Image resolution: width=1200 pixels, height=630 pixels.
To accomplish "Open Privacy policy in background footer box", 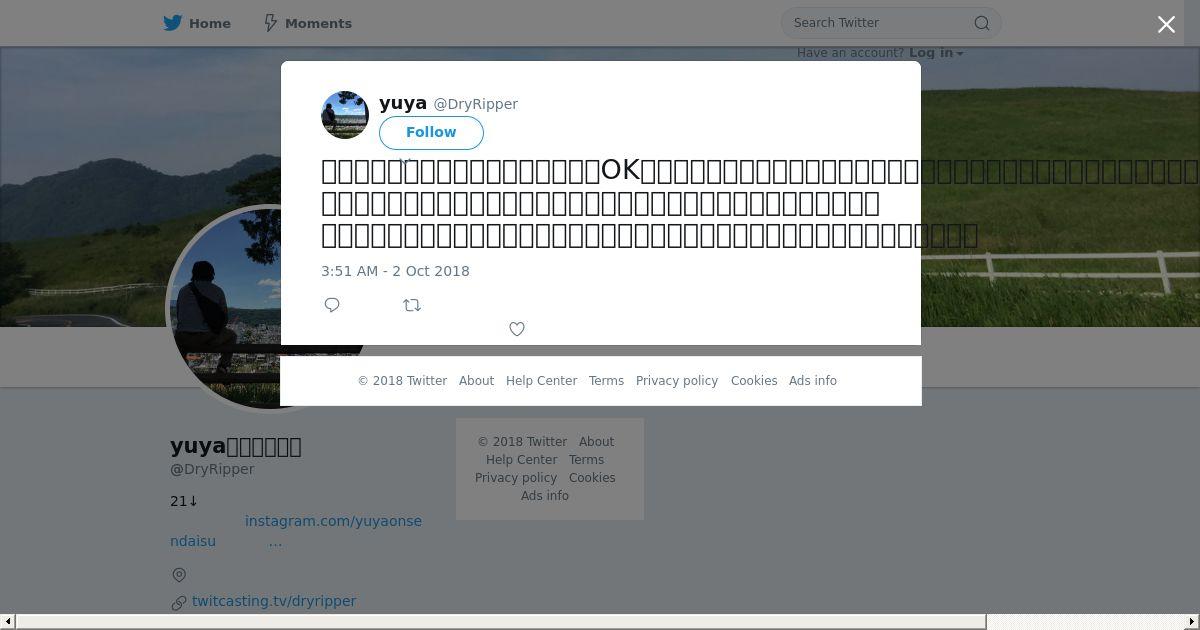I will tap(516, 478).
